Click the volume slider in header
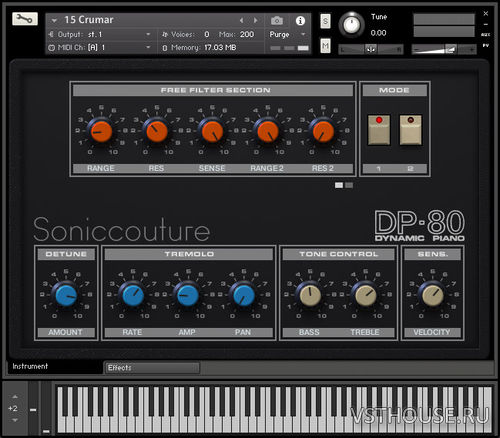500x438 pixels. tap(444, 49)
